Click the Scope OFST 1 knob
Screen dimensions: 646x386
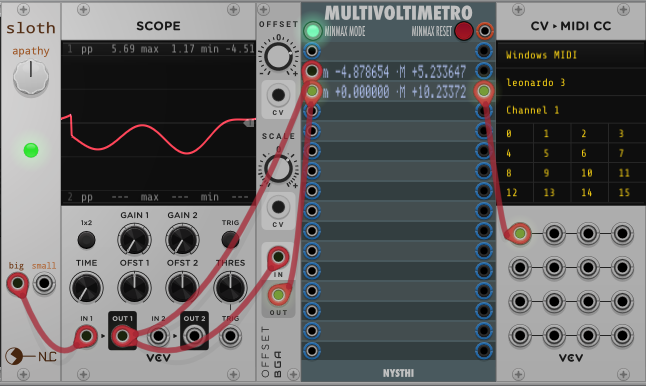134,288
